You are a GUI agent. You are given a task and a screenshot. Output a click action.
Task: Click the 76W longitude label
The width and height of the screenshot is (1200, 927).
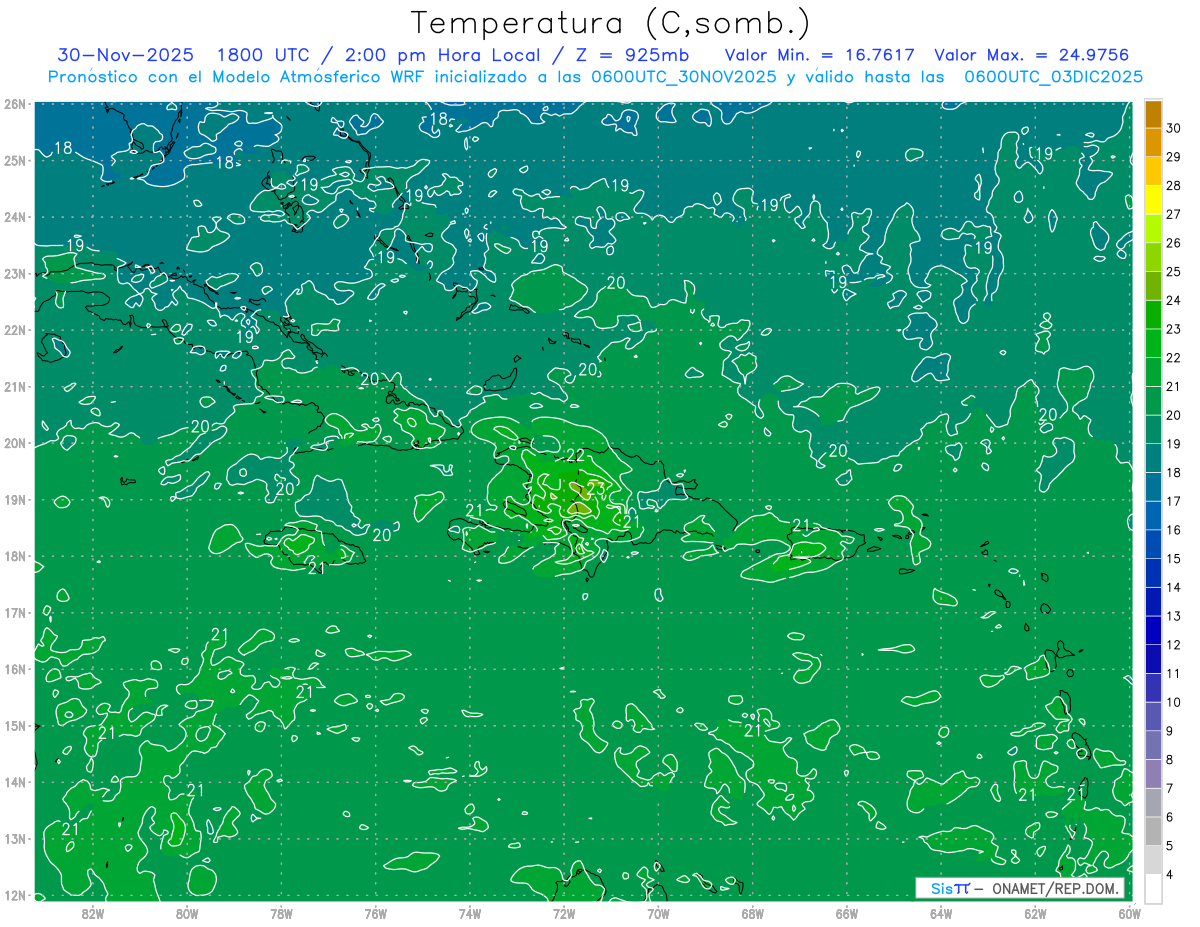click(375, 912)
